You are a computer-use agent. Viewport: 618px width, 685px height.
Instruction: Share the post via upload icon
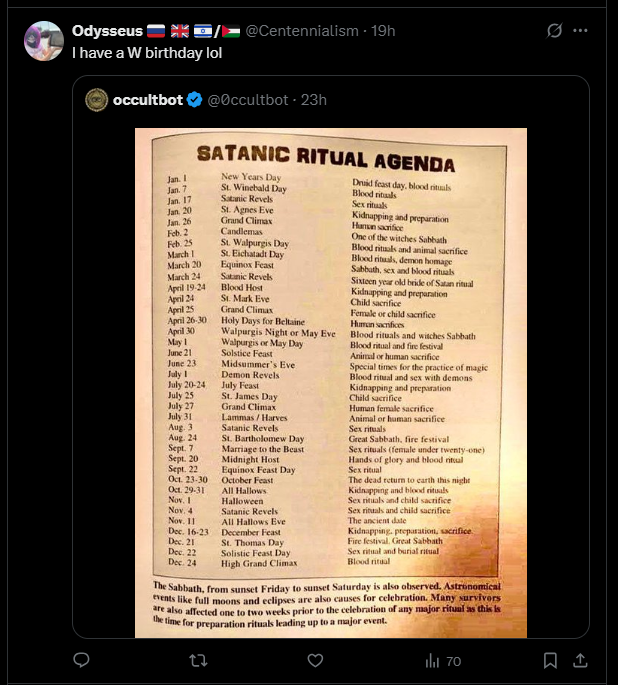[x=580, y=661]
